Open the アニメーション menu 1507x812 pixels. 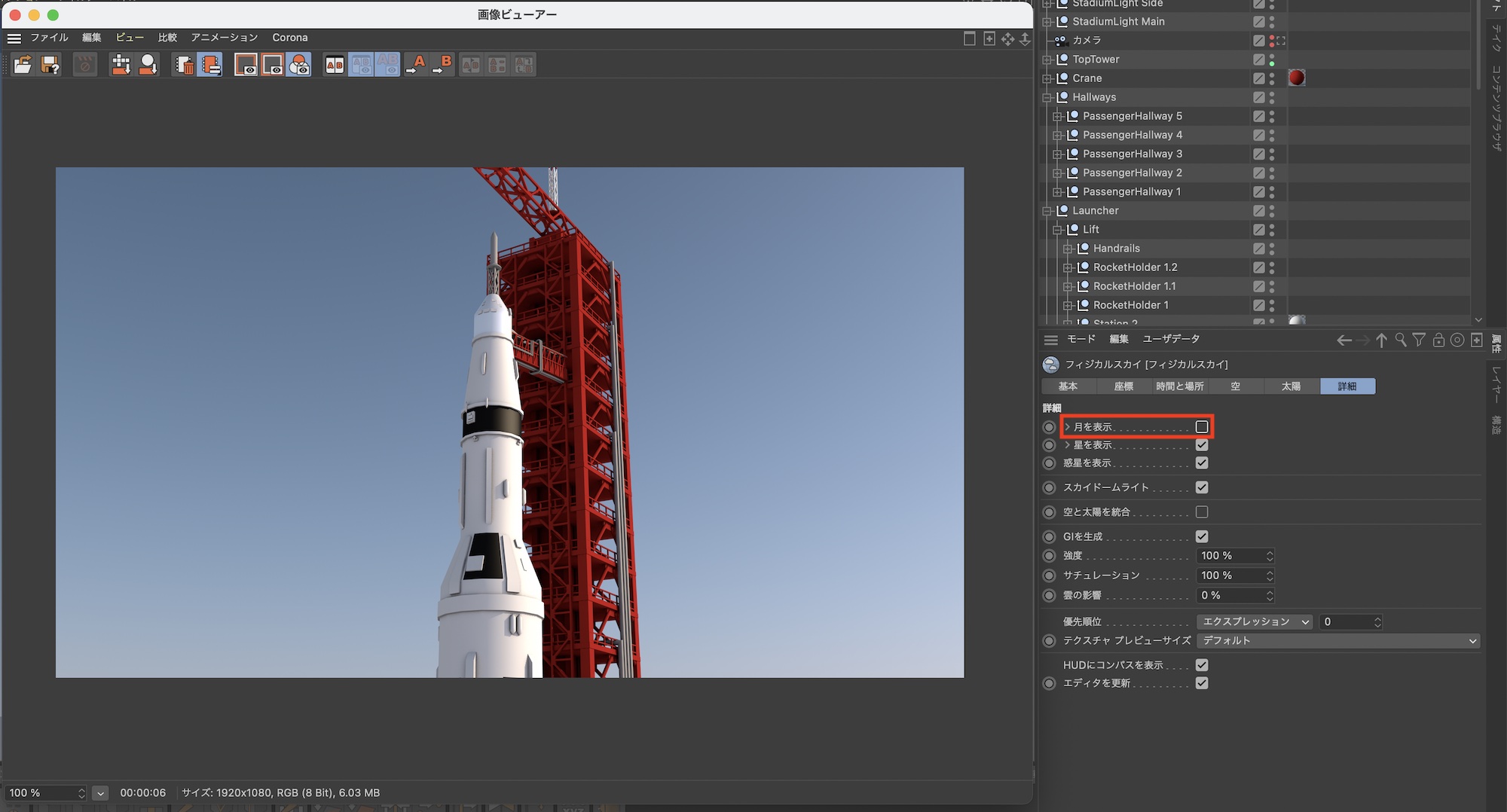tap(224, 38)
